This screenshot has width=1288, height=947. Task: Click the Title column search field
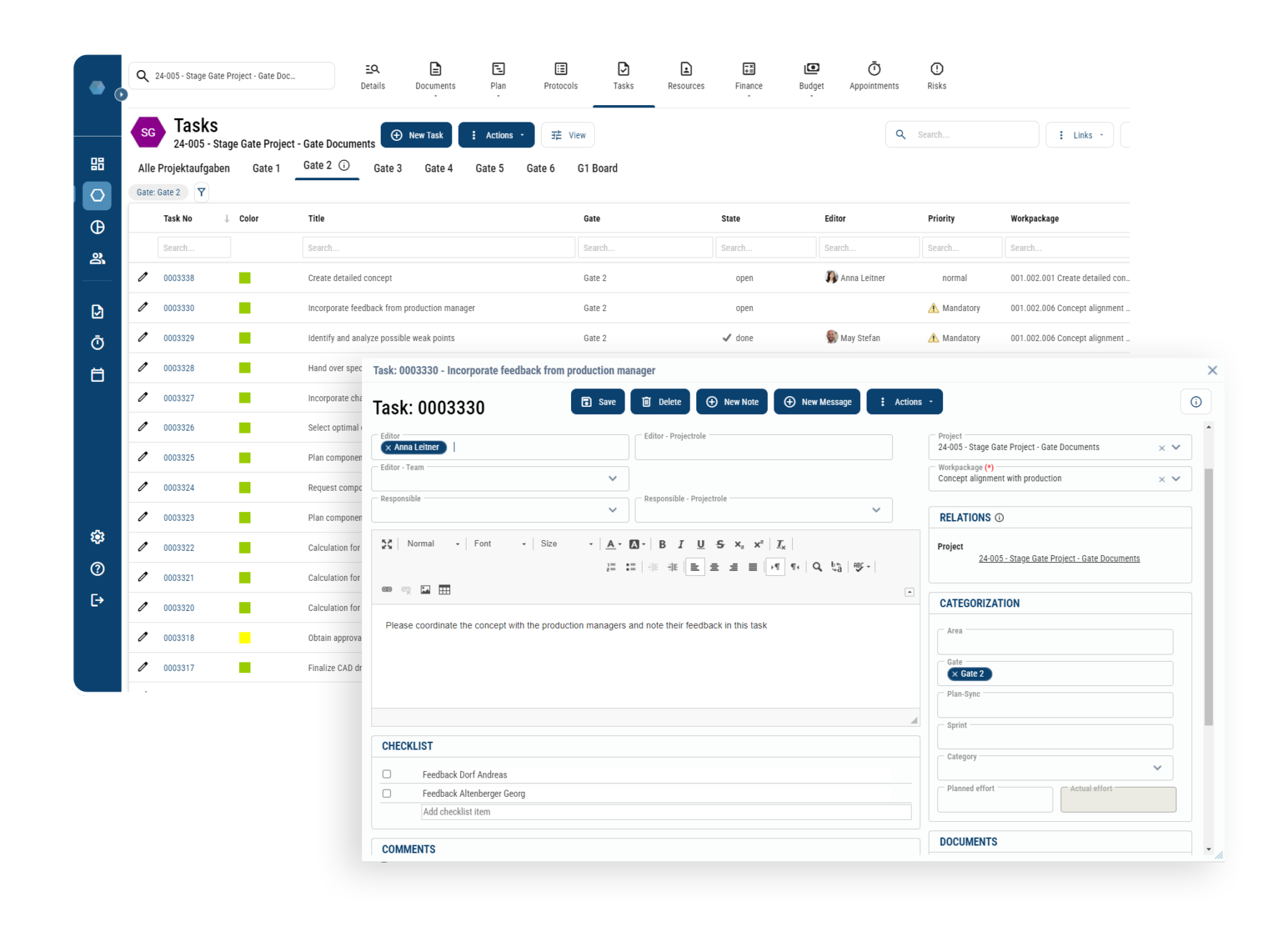(x=439, y=247)
